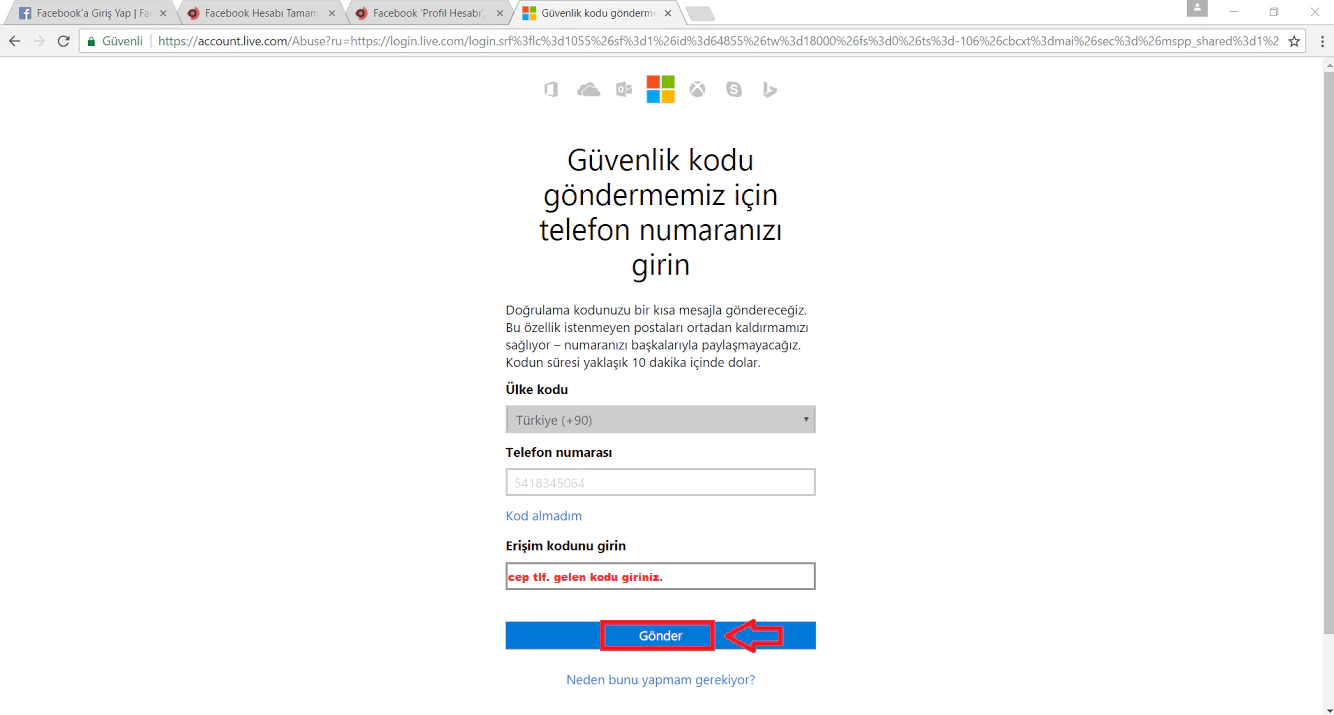Viewport: 1334px width, 715px height.
Task: Open the Office icon in header
Action: coord(551,90)
